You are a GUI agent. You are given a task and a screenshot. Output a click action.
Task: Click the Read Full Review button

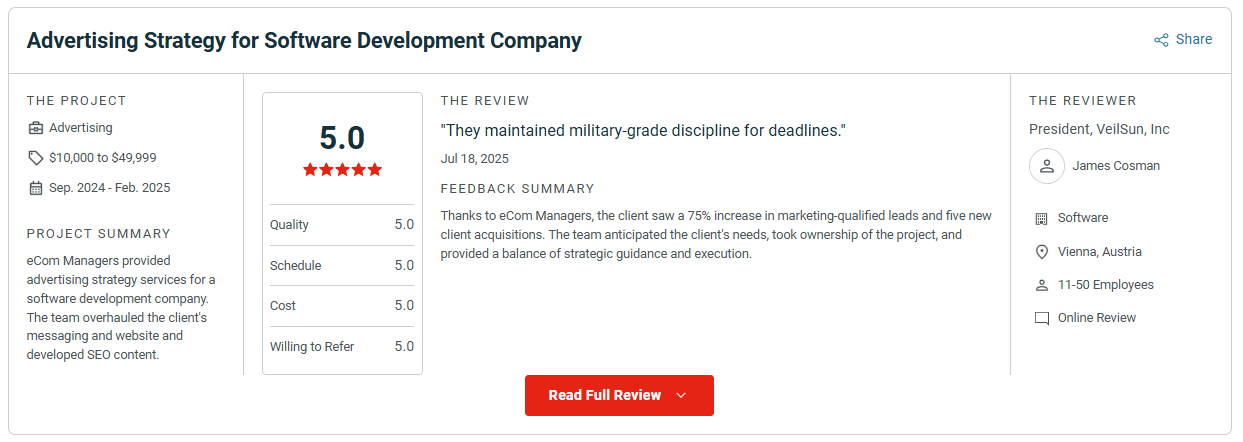619,395
